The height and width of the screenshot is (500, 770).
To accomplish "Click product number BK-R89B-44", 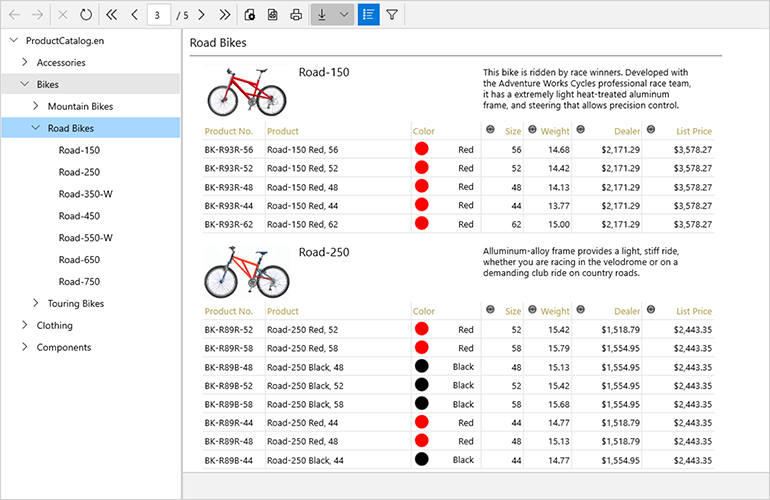I will pos(229,461).
